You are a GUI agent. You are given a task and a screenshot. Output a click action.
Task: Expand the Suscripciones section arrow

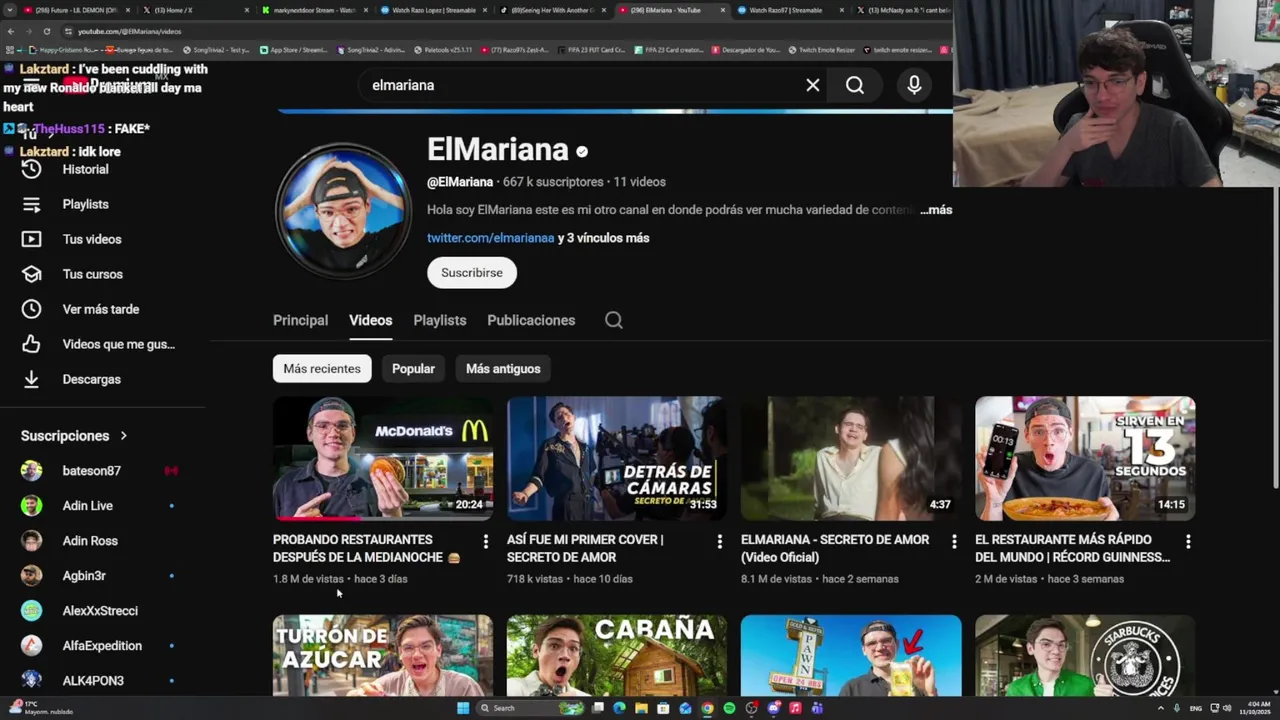(123, 436)
